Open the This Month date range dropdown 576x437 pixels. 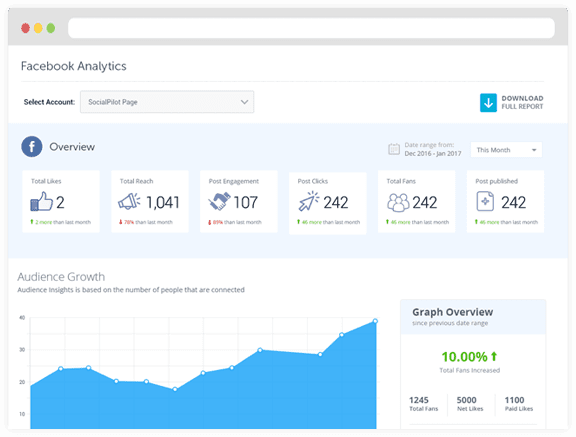(x=506, y=150)
